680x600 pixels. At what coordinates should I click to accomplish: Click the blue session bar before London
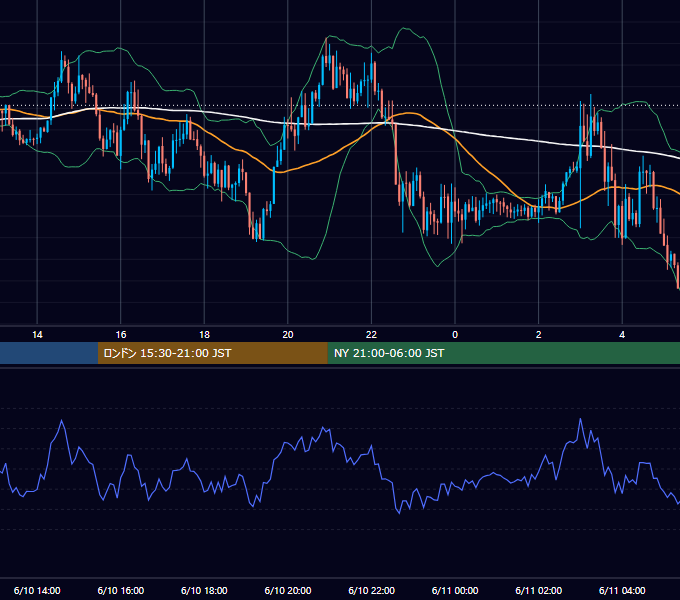click(x=49, y=353)
